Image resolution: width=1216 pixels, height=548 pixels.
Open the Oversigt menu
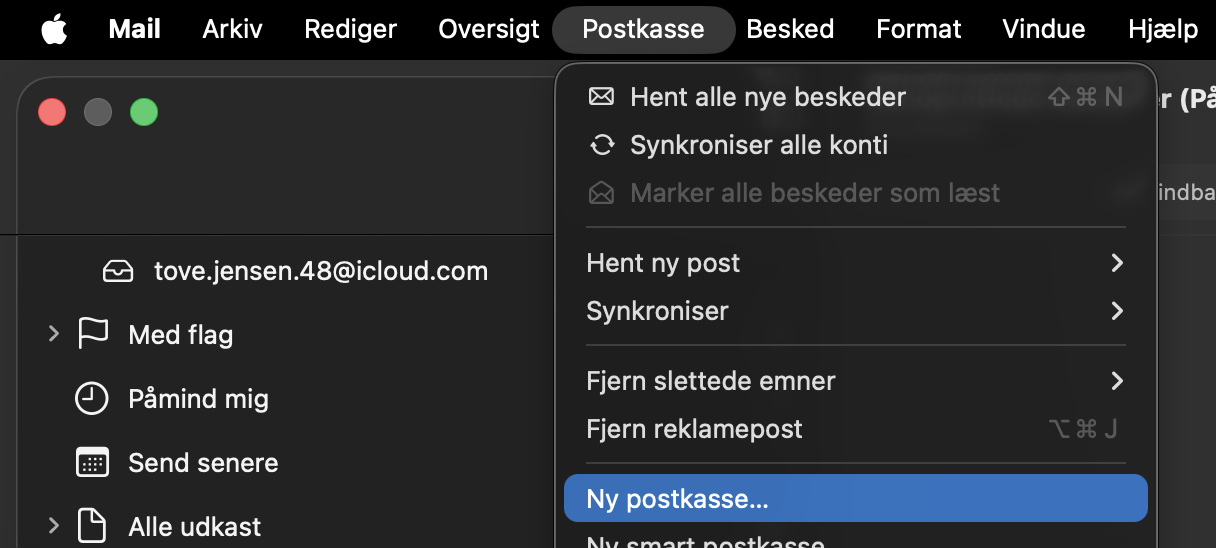coord(489,30)
